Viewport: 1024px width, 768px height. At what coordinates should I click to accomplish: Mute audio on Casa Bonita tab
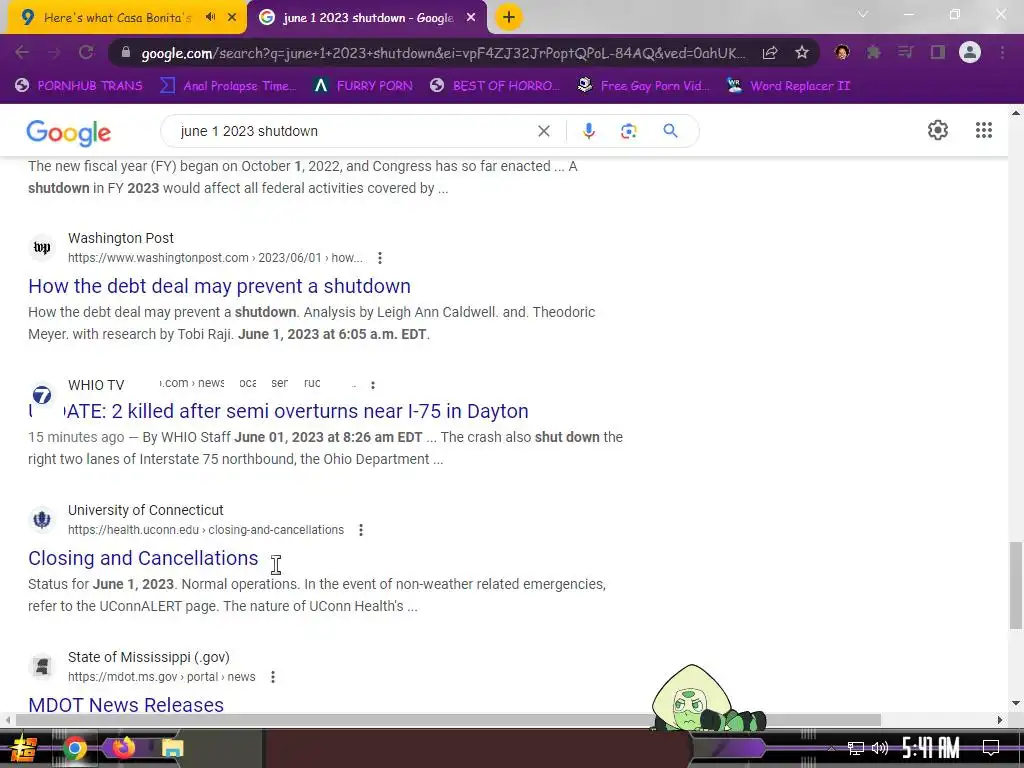[x=210, y=17]
